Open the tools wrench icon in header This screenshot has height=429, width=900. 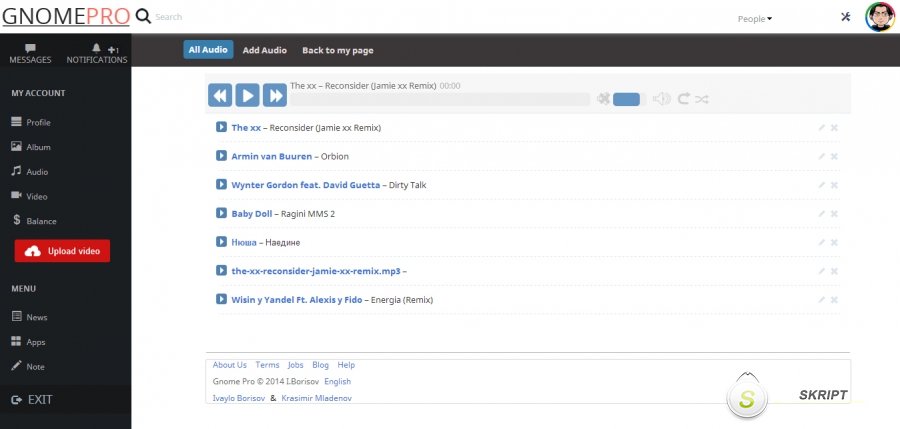click(845, 17)
